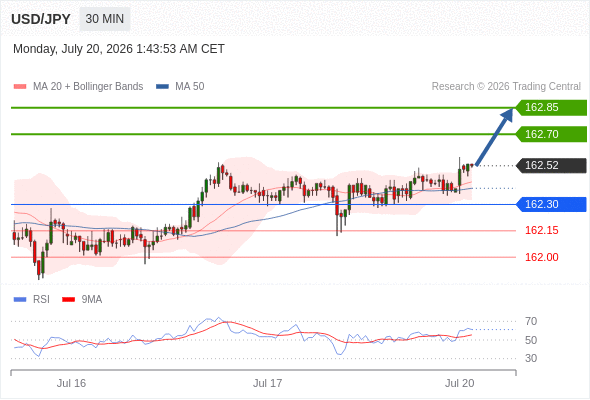Click the RSI legend blue marker
590x400 pixels.
click(x=20, y=300)
